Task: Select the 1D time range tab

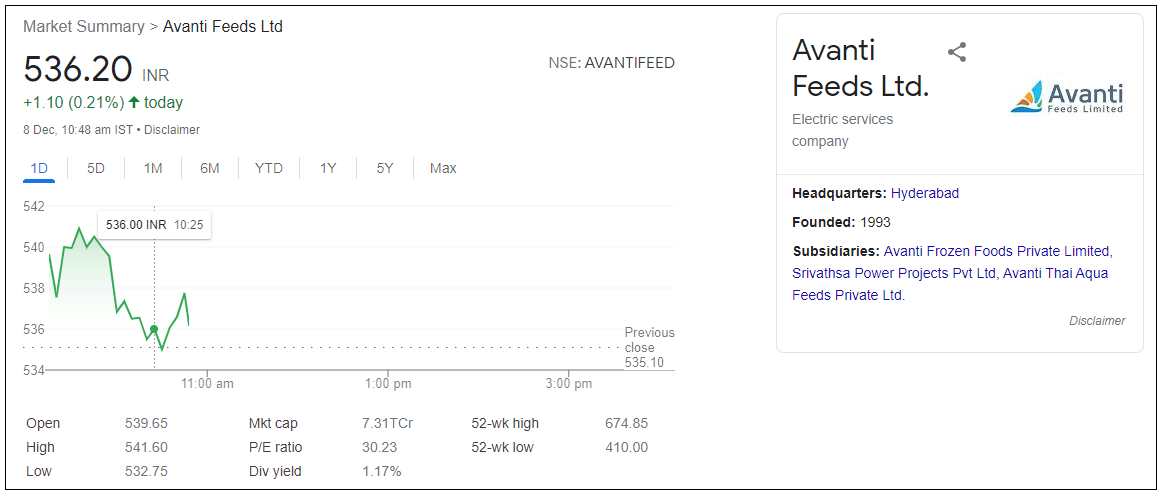Action: click(x=39, y=168)
